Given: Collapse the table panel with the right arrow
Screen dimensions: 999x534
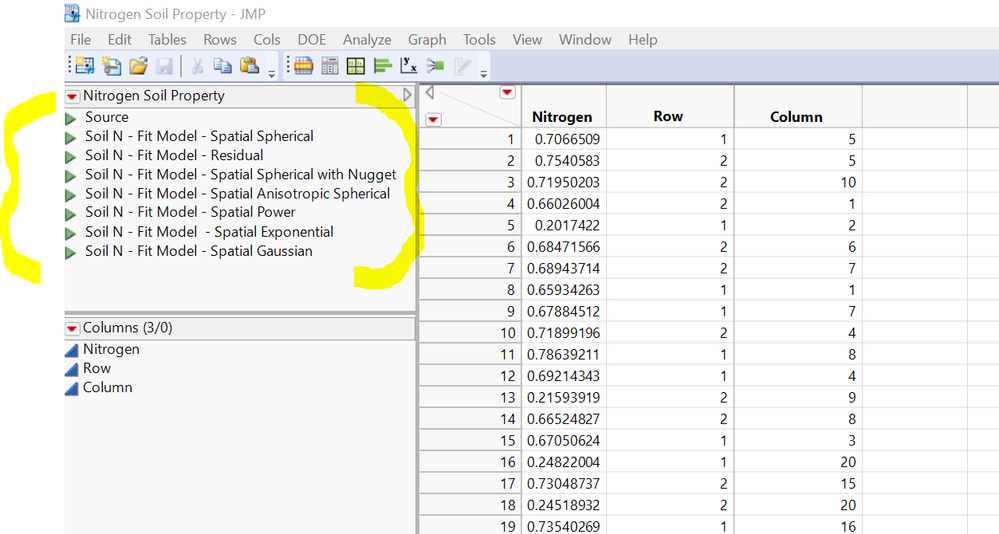Looking at the screenshot, I should pos(407,95).
